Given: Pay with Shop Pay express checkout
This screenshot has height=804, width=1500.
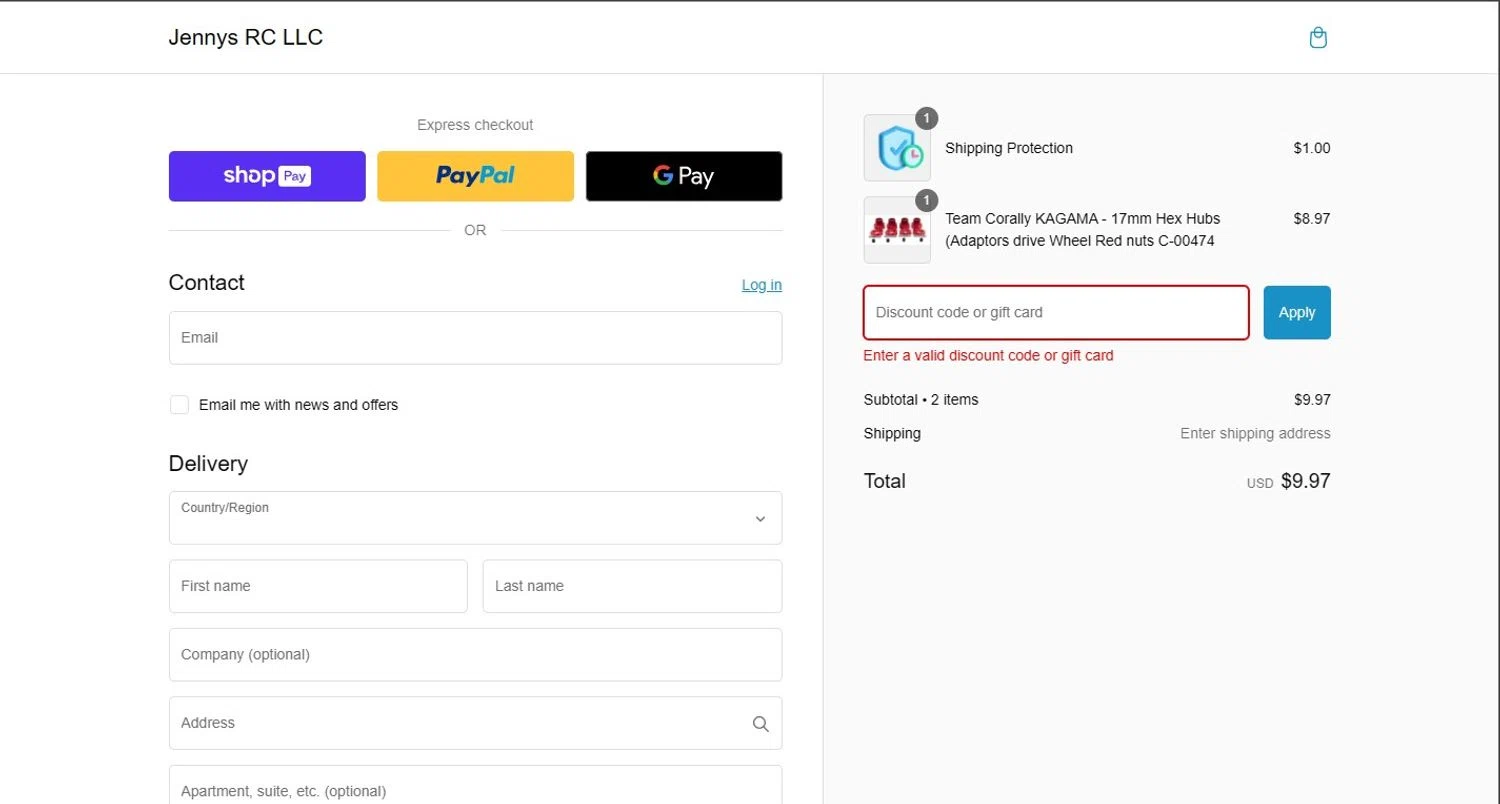Looking at the screenshot, I should coord(267,176).
